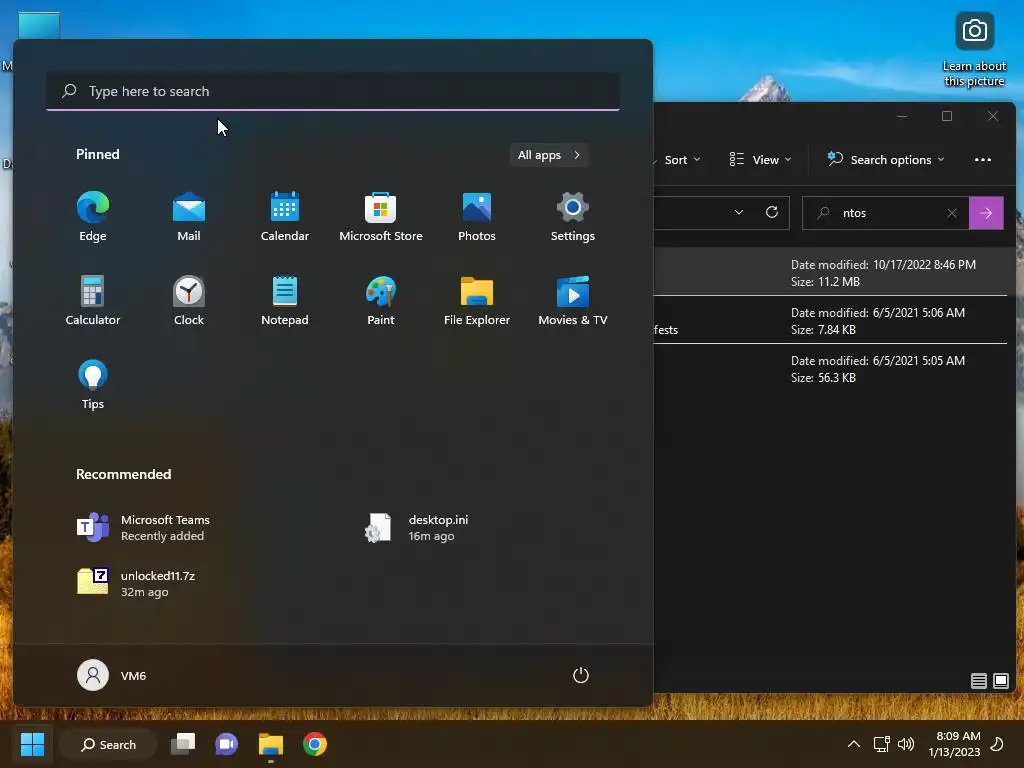This screenshot has height=768, width=1024.
Task: Open network status in system tray
Action: (x=882, y=744)
